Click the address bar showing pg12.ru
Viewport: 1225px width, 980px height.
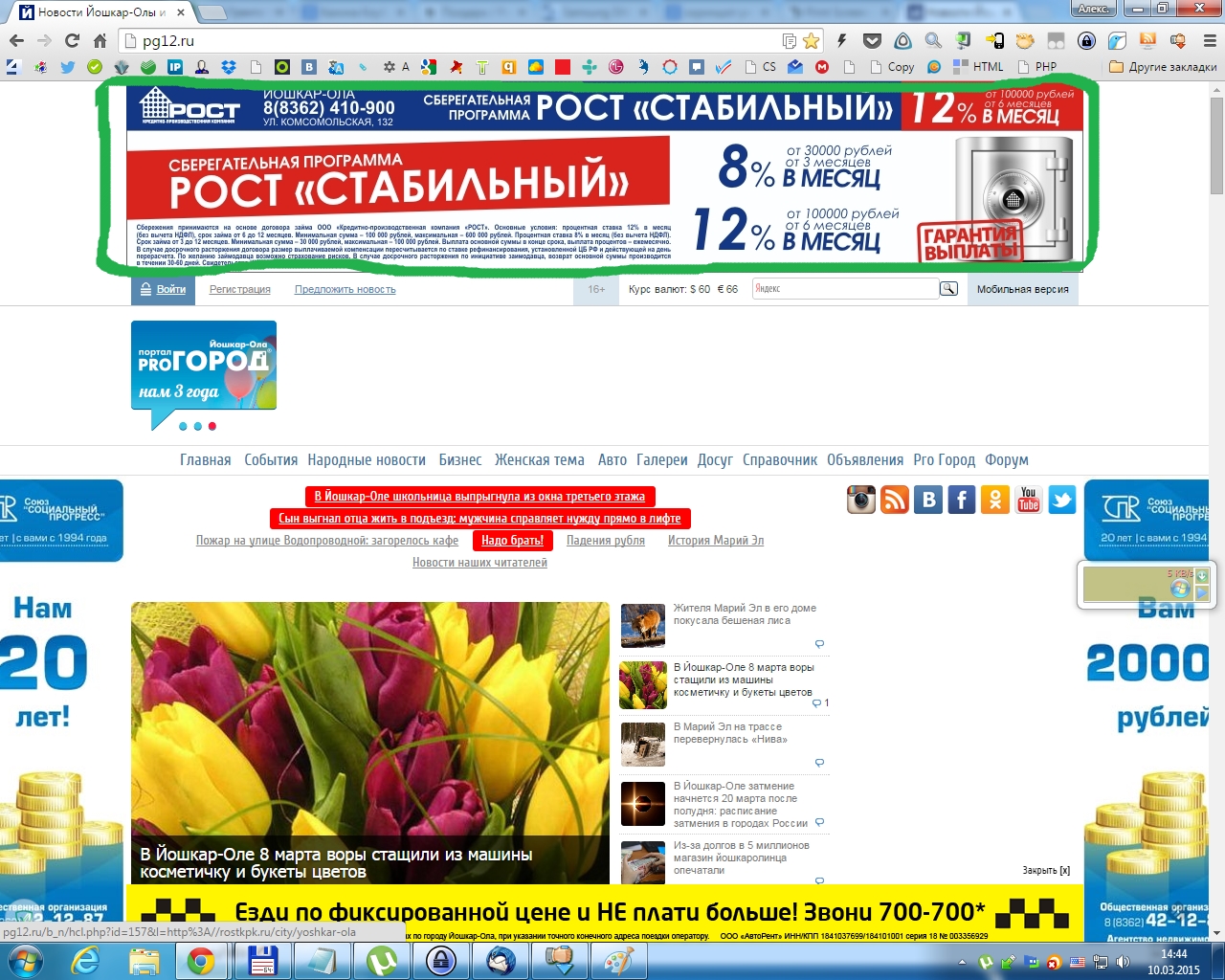pyautogui.click(x=459, y=40)
